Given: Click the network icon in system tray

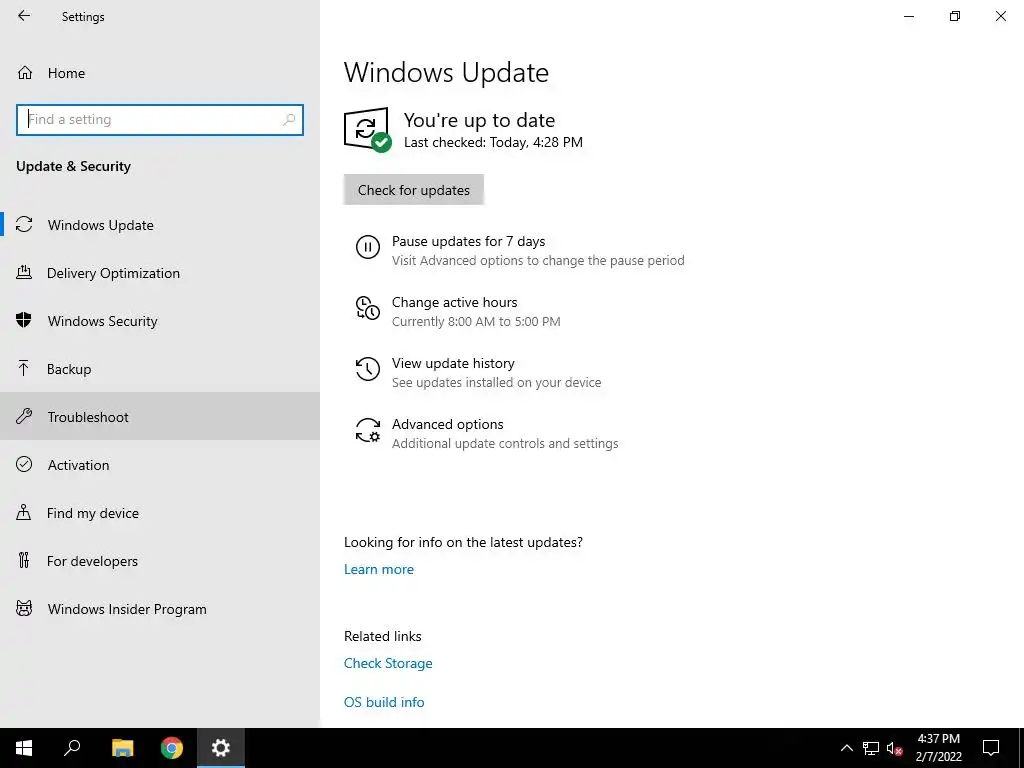Looking at the screenshot, I should pos(871,748).
